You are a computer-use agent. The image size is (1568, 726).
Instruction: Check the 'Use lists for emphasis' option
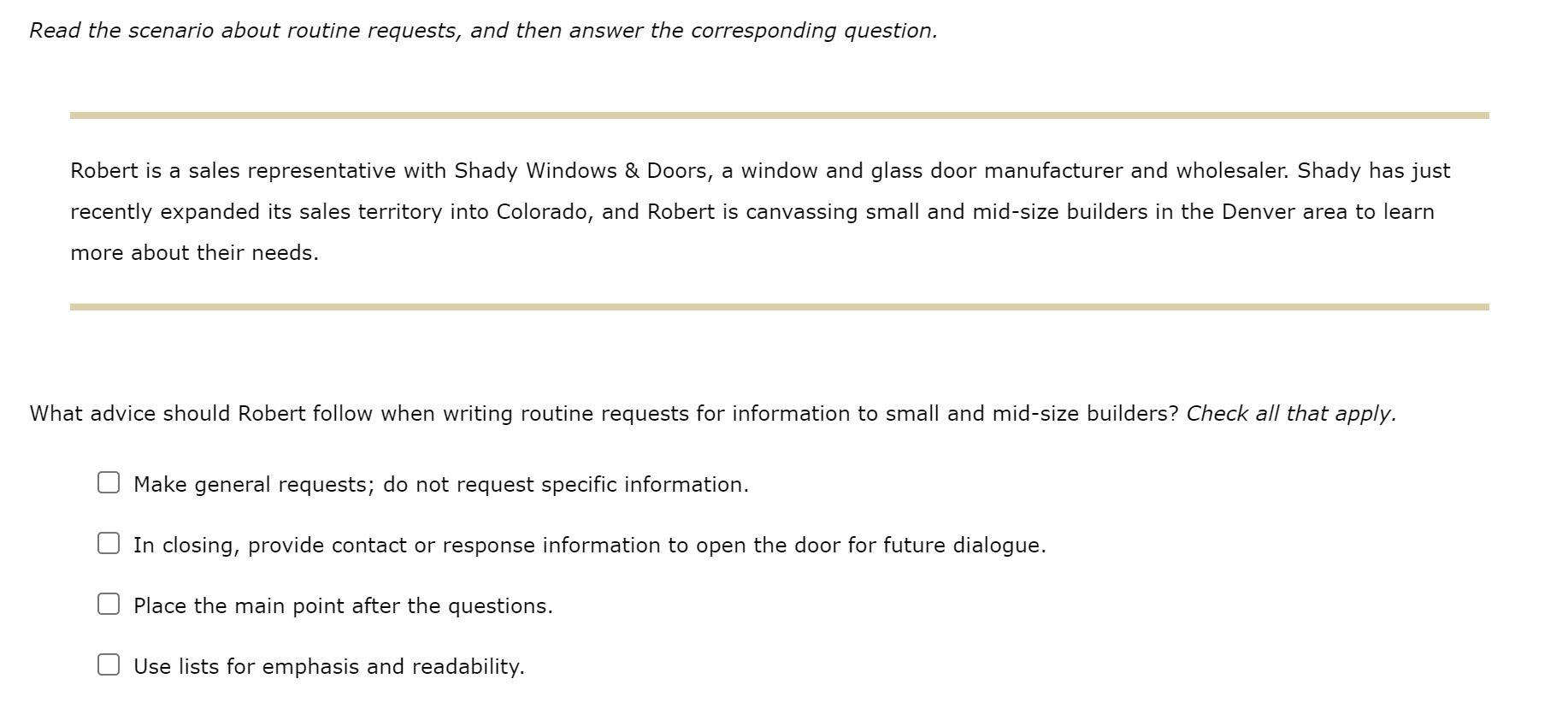(109, 665)
